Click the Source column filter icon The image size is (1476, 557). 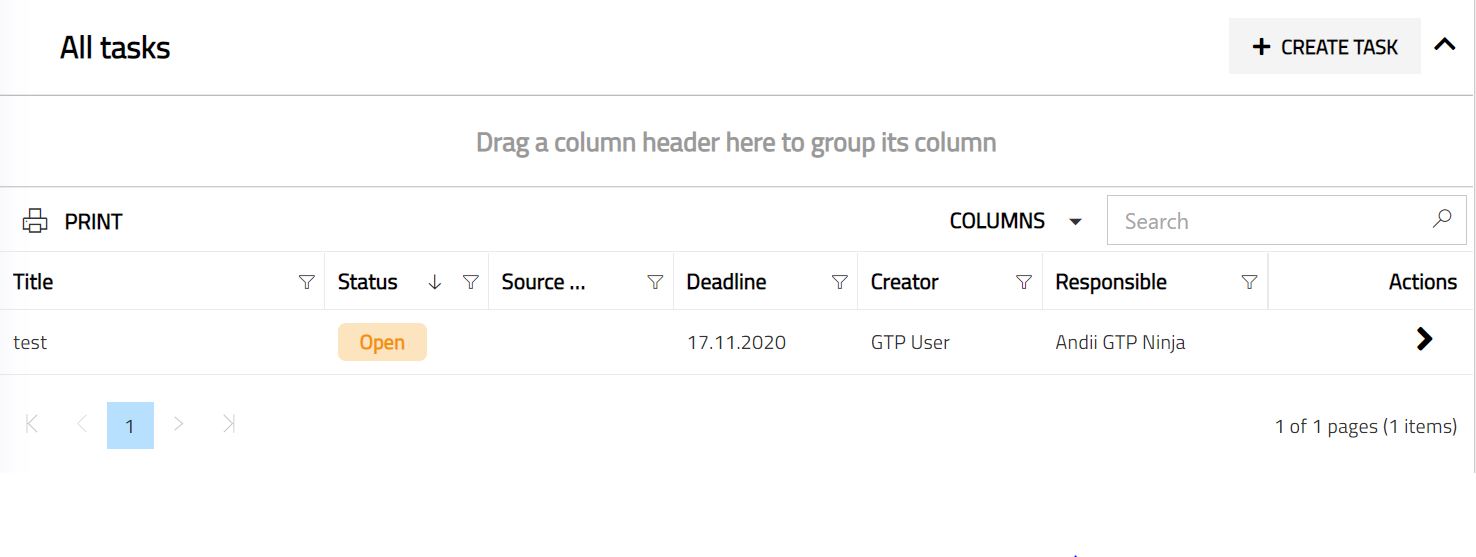pyautogui.click(x=655, y=283)
